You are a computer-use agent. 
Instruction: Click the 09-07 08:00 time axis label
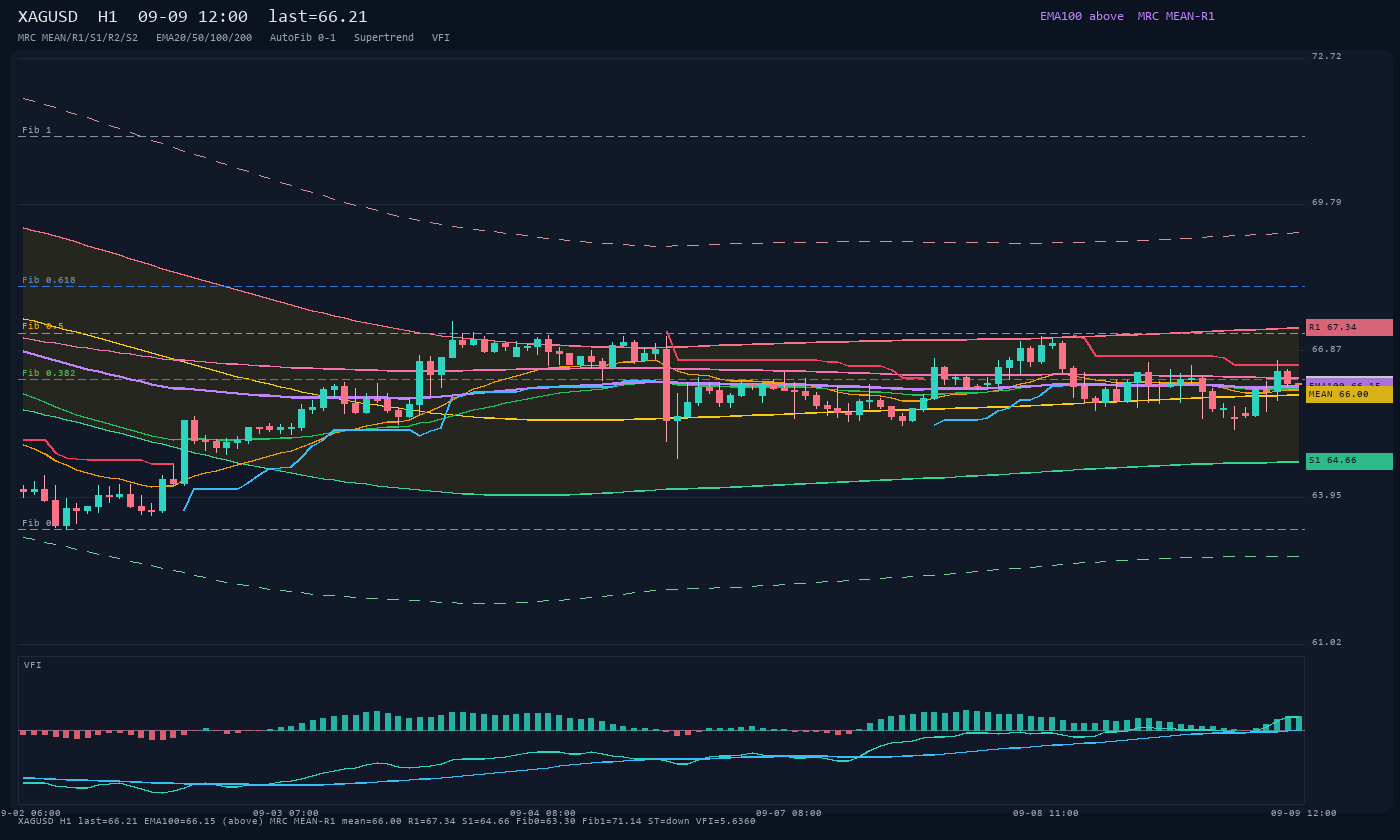click(789, 813)
